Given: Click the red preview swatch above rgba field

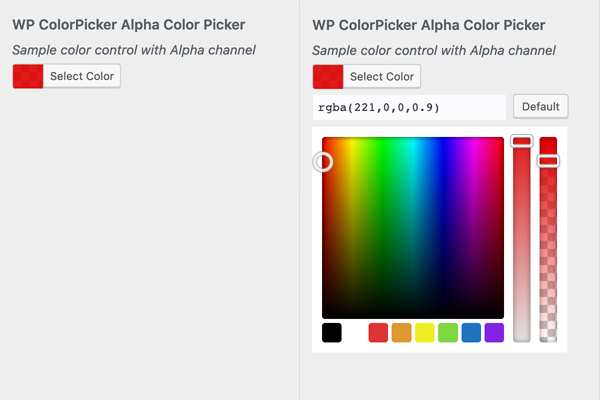Looking at the screenshot, I should (x=328, y=76).
